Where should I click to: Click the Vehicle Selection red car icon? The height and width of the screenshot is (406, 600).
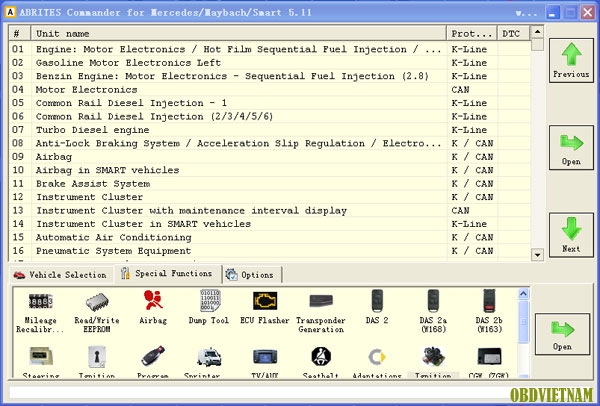click(19, 275)
